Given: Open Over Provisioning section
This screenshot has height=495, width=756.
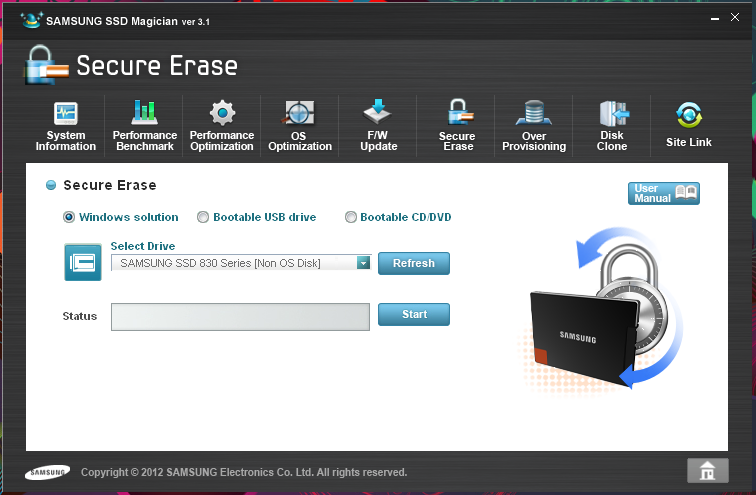Looking at the screenshot, I should pyautogui.click(x=534, y=126).
